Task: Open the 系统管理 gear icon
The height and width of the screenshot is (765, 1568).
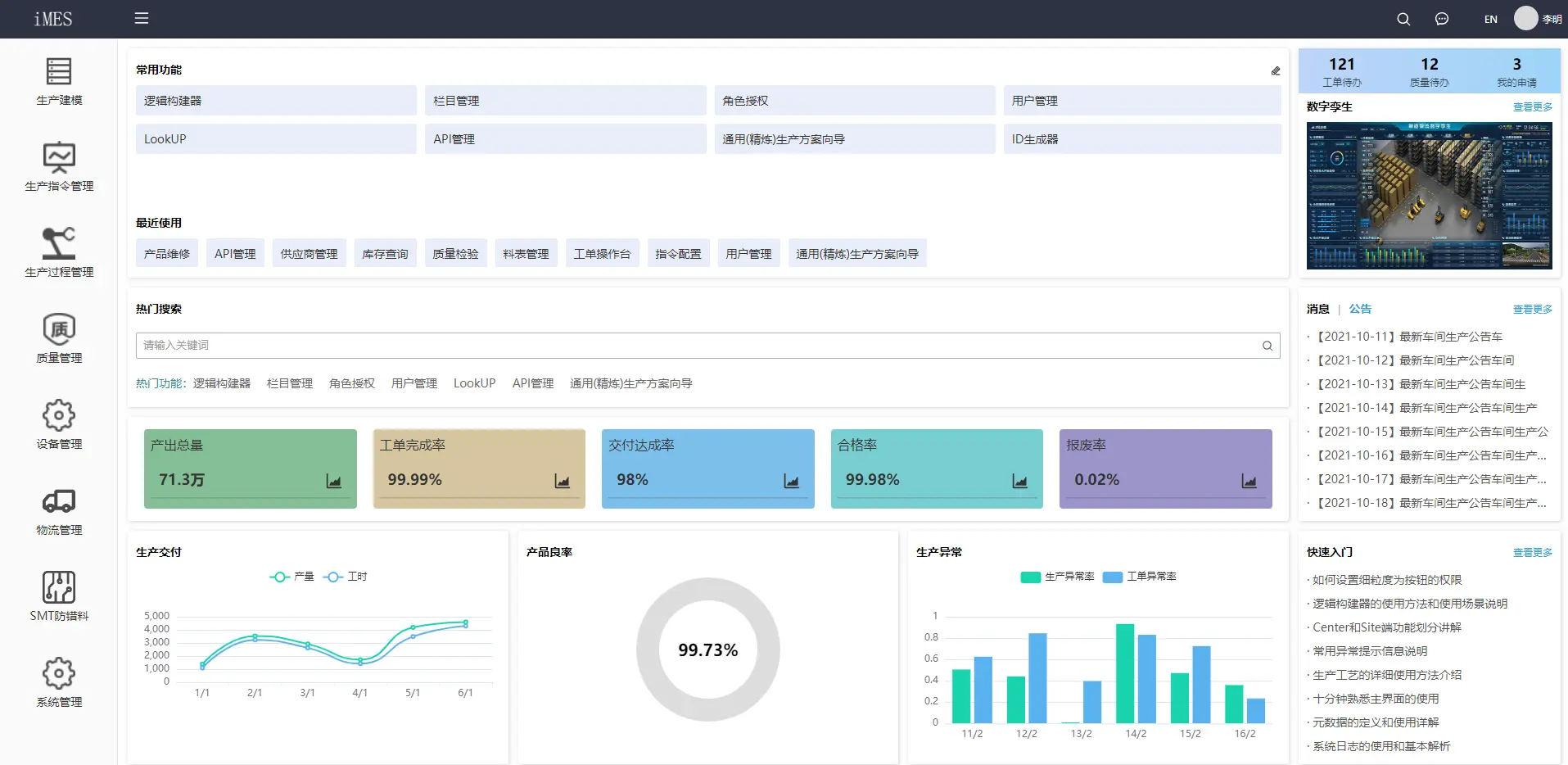Action: [x=59, y=673]
